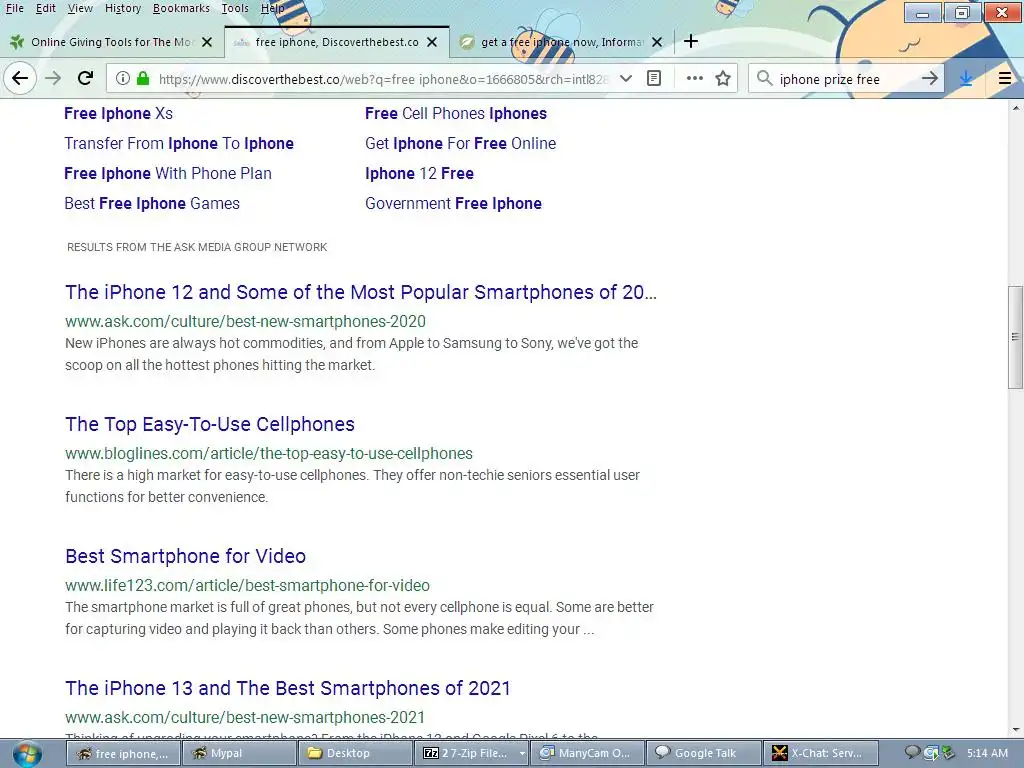This screenshot has height=768, width=1024.
Task: Open the Bookmarks menu
Action: pos(181,8)
